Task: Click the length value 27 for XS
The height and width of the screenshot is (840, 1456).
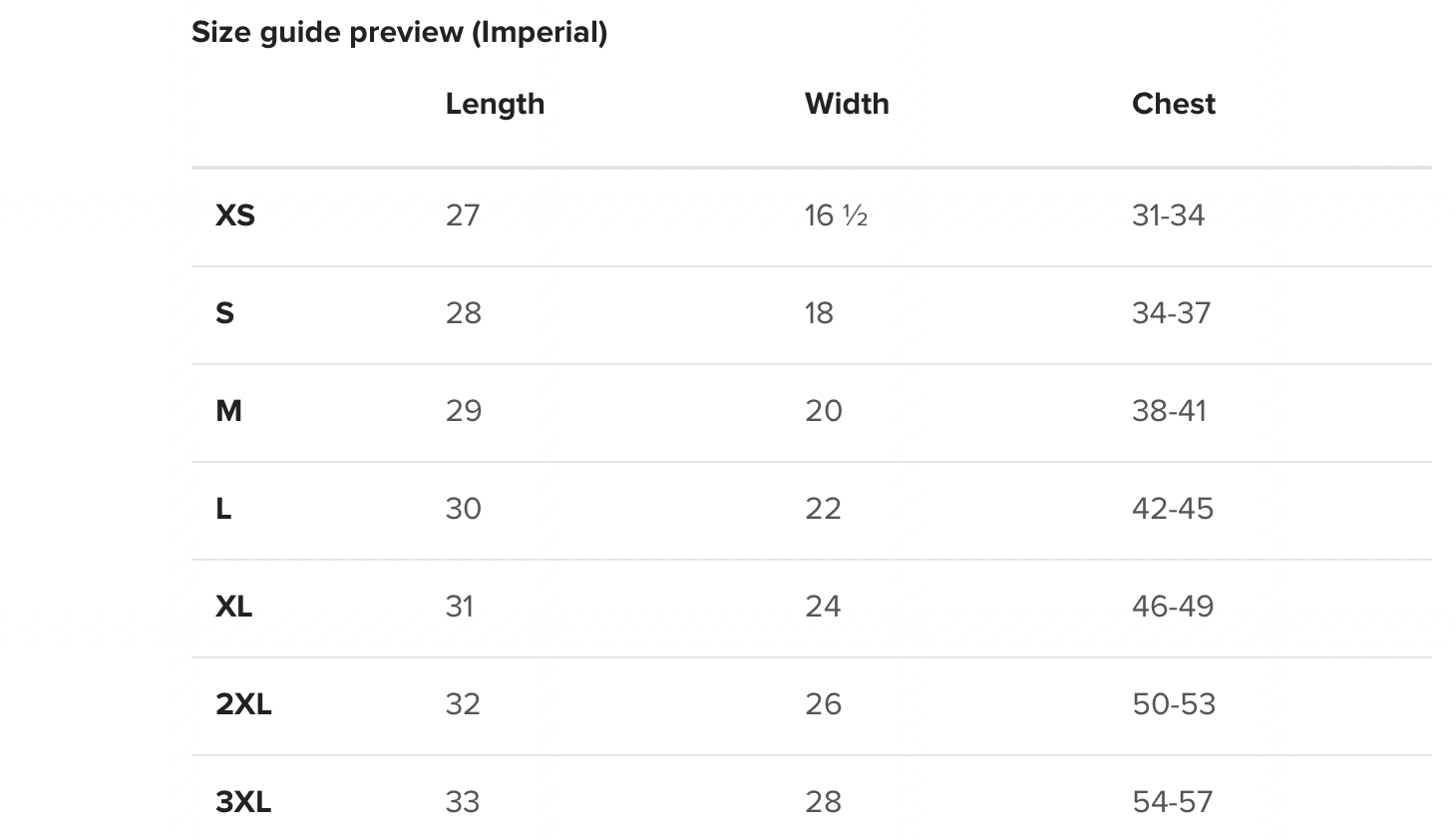Action: 463,215
